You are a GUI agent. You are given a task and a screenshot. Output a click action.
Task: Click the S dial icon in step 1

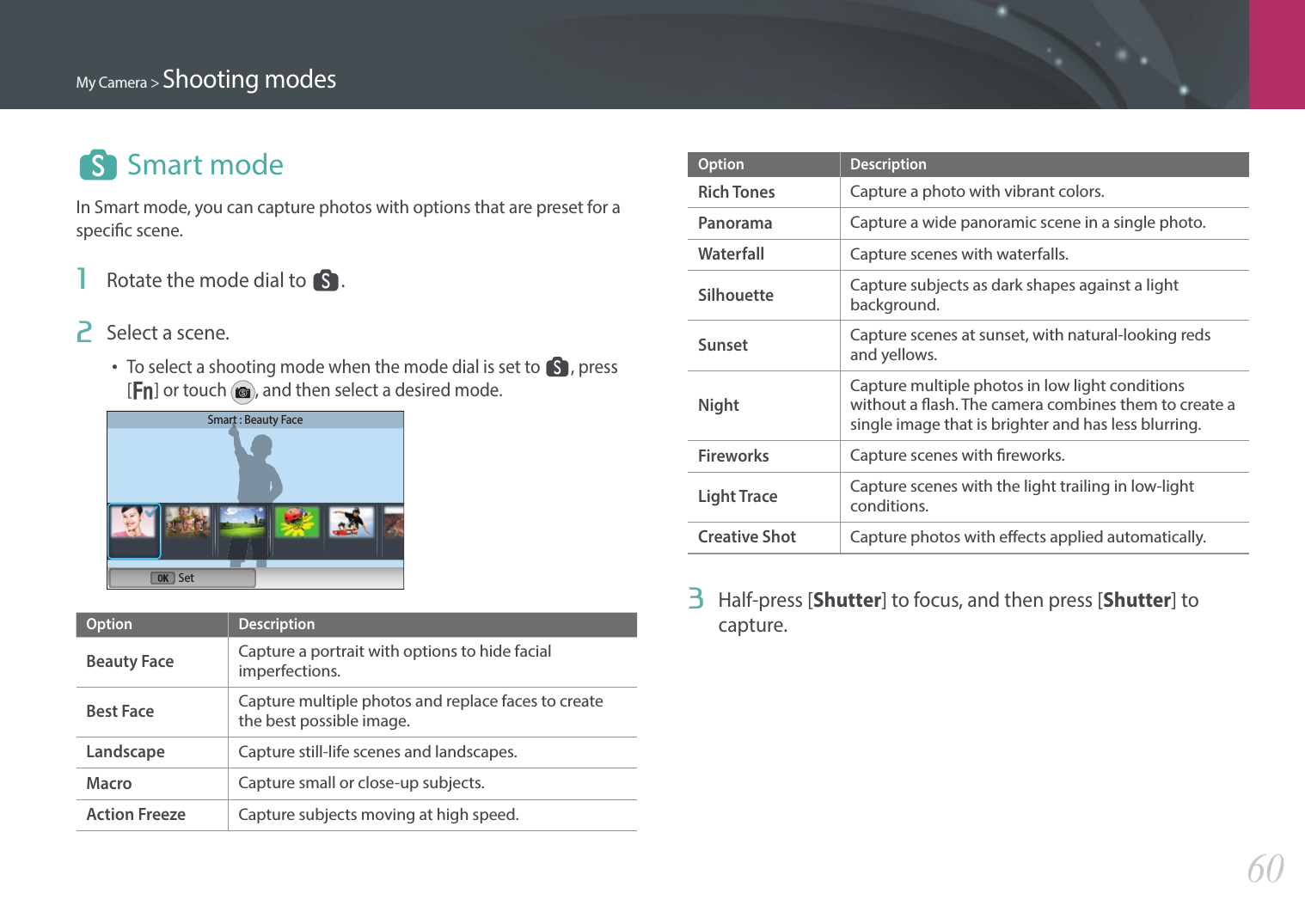tap(326, 281)
